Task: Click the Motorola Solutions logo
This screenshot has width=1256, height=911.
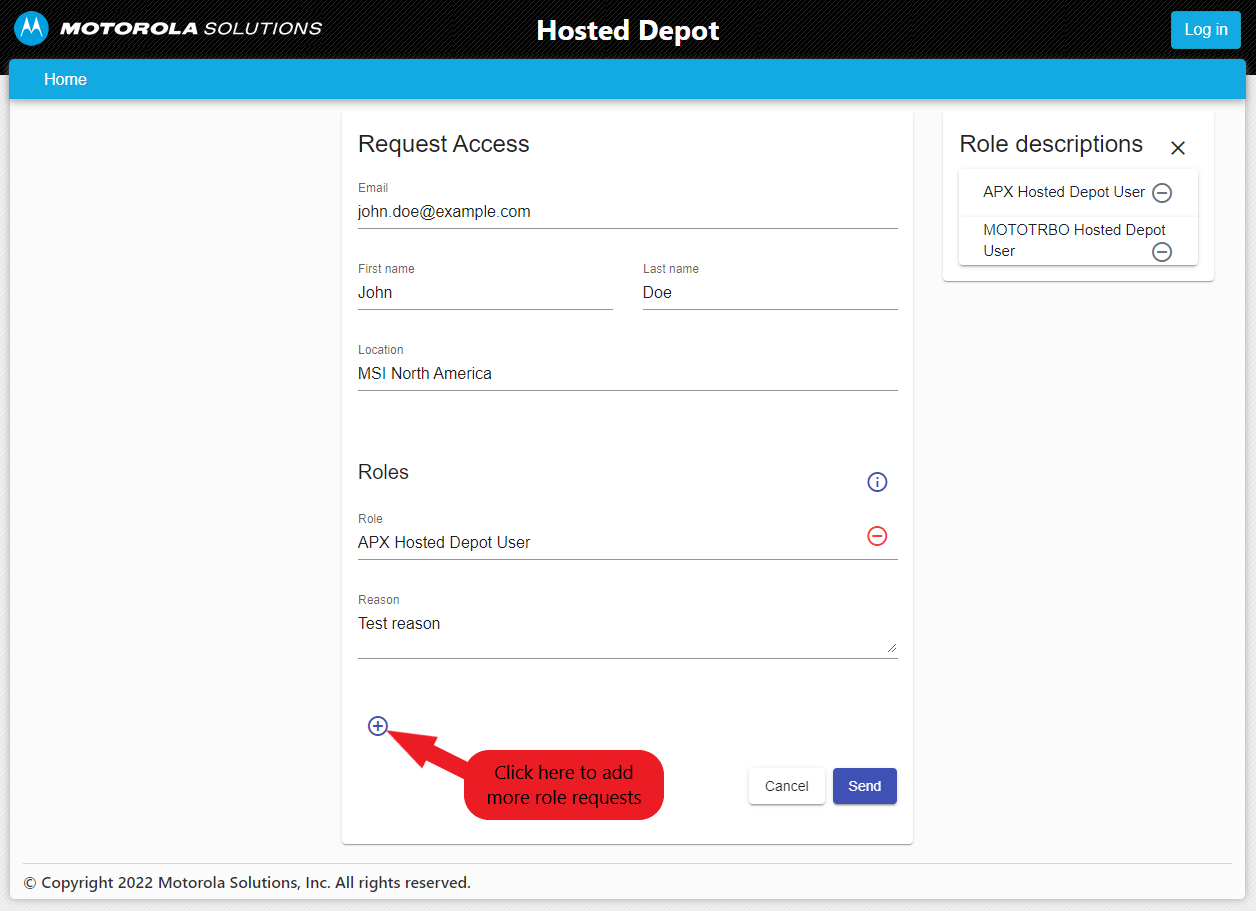Action: [x=168, y=29]
